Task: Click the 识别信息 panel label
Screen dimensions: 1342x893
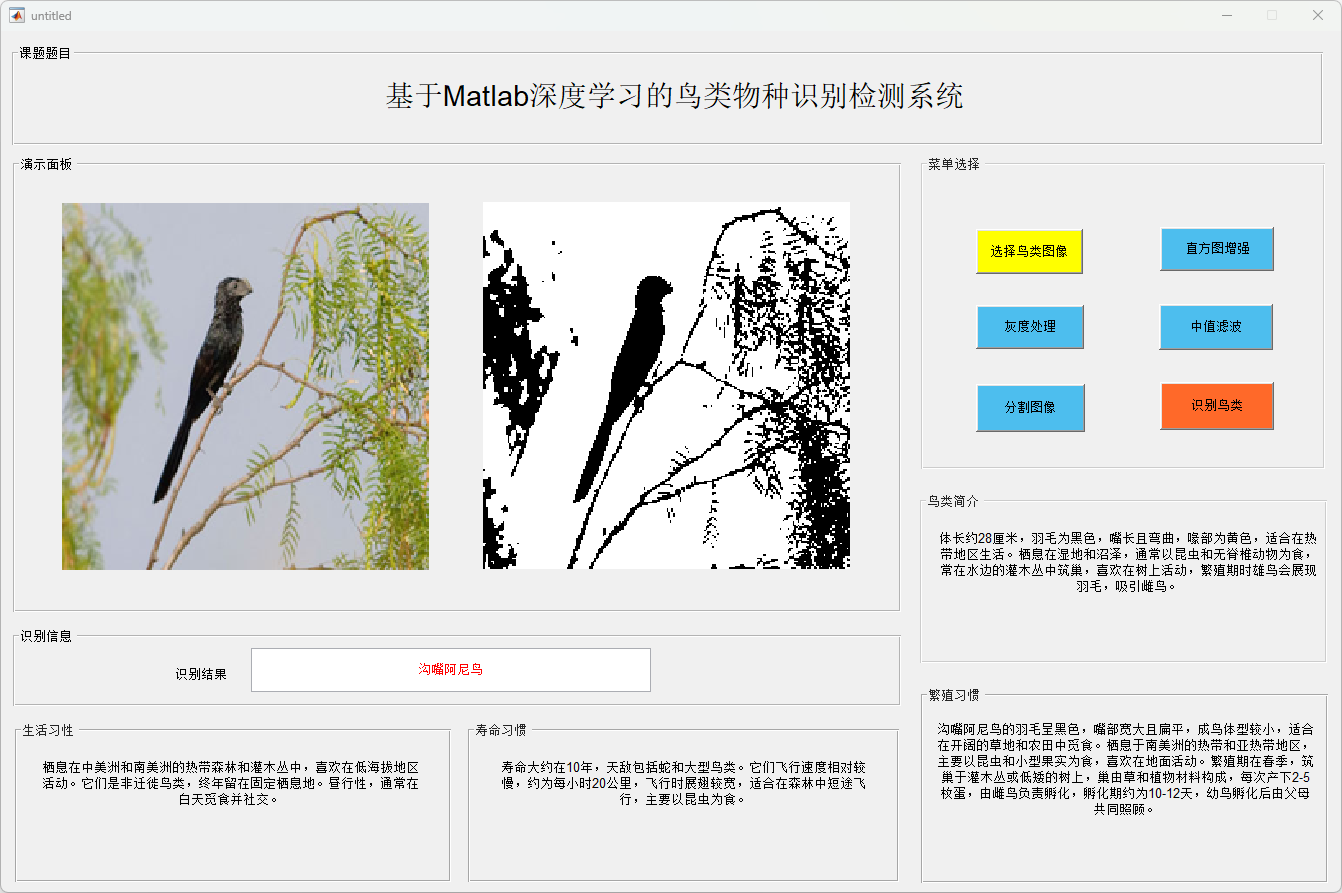Action: [x=47, y=636]
